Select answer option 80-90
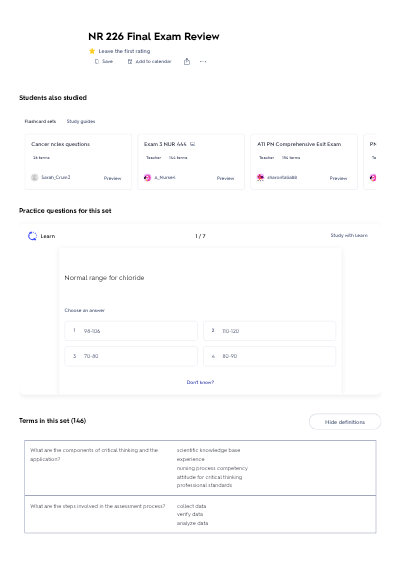The image size is (400, 565). (x=269, y=356)
